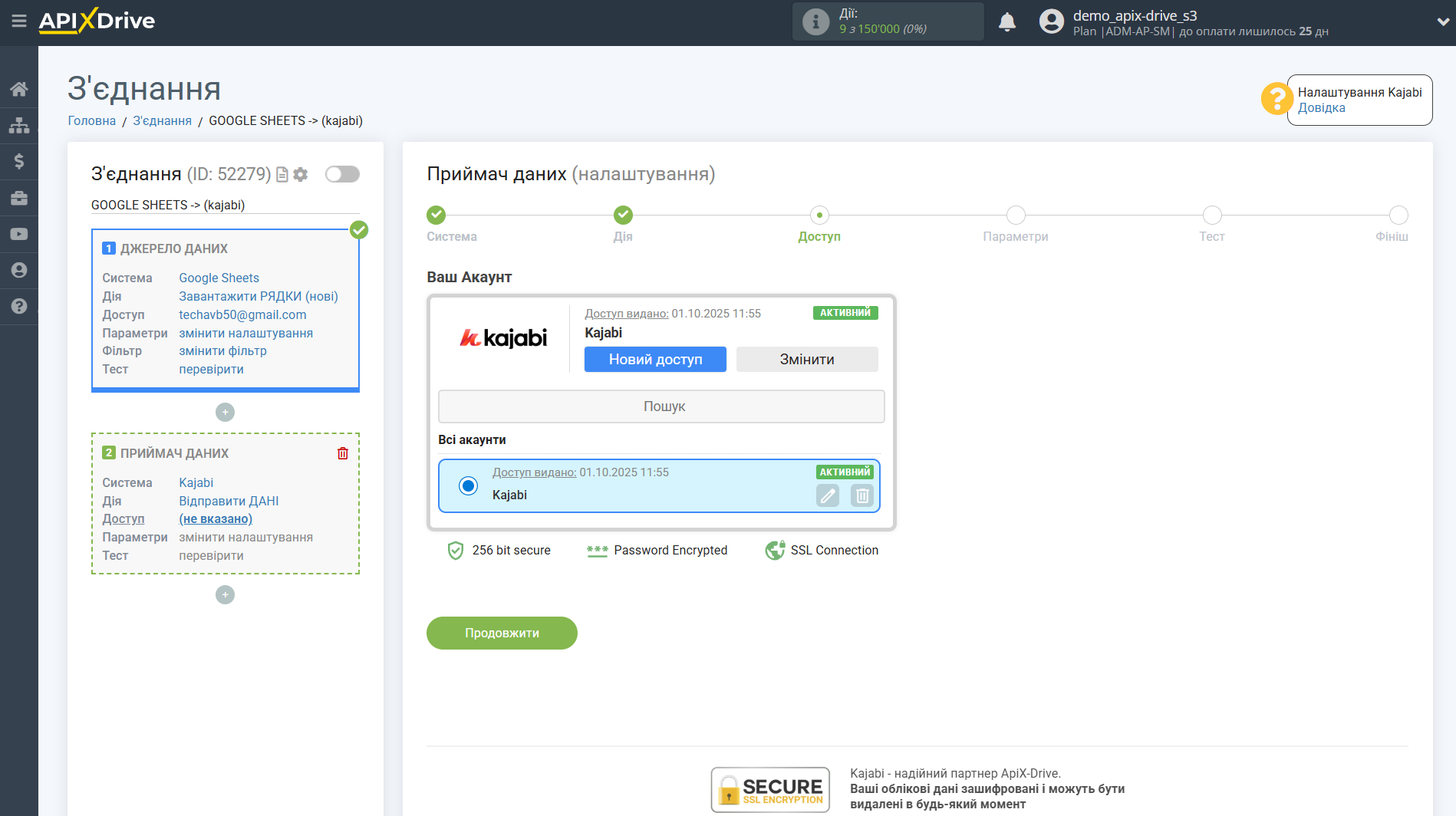
Task: Open connection settings gear icon
Action: pyautogui.click(x=301, y=175)
